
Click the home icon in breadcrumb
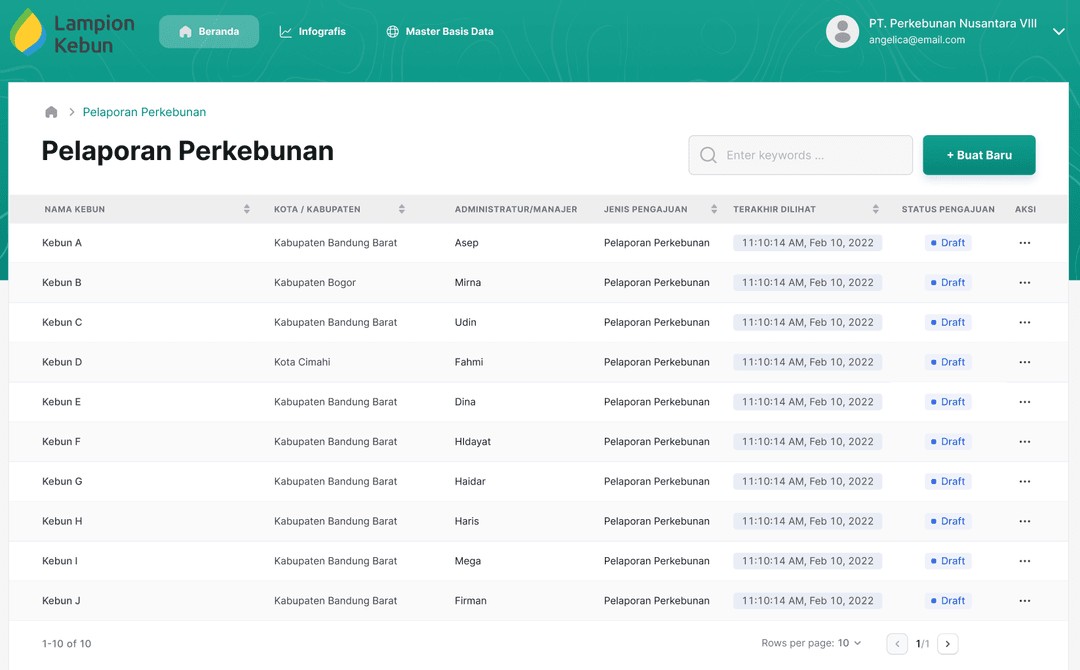51,112
